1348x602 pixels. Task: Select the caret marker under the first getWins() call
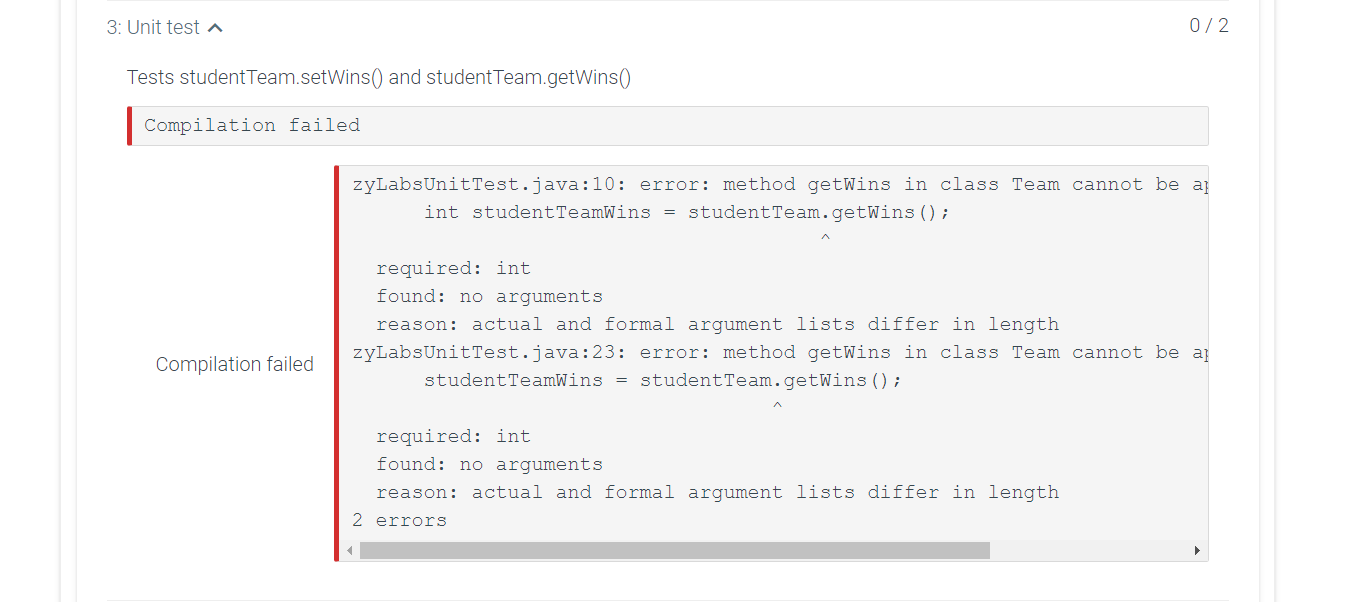coord(825,236)
